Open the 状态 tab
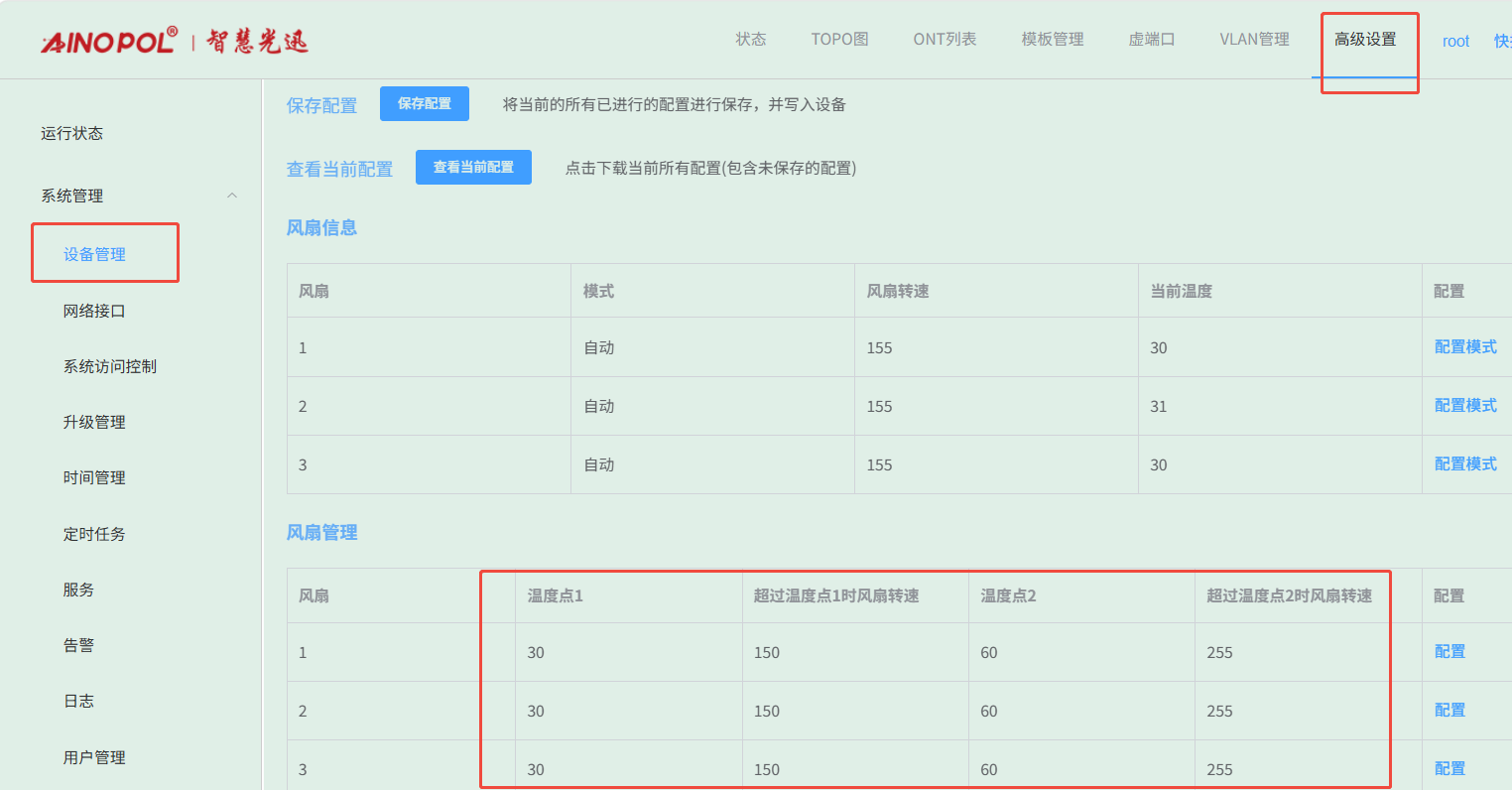Viewport: 1512px width, 790px height. click(x=750, y=40)
